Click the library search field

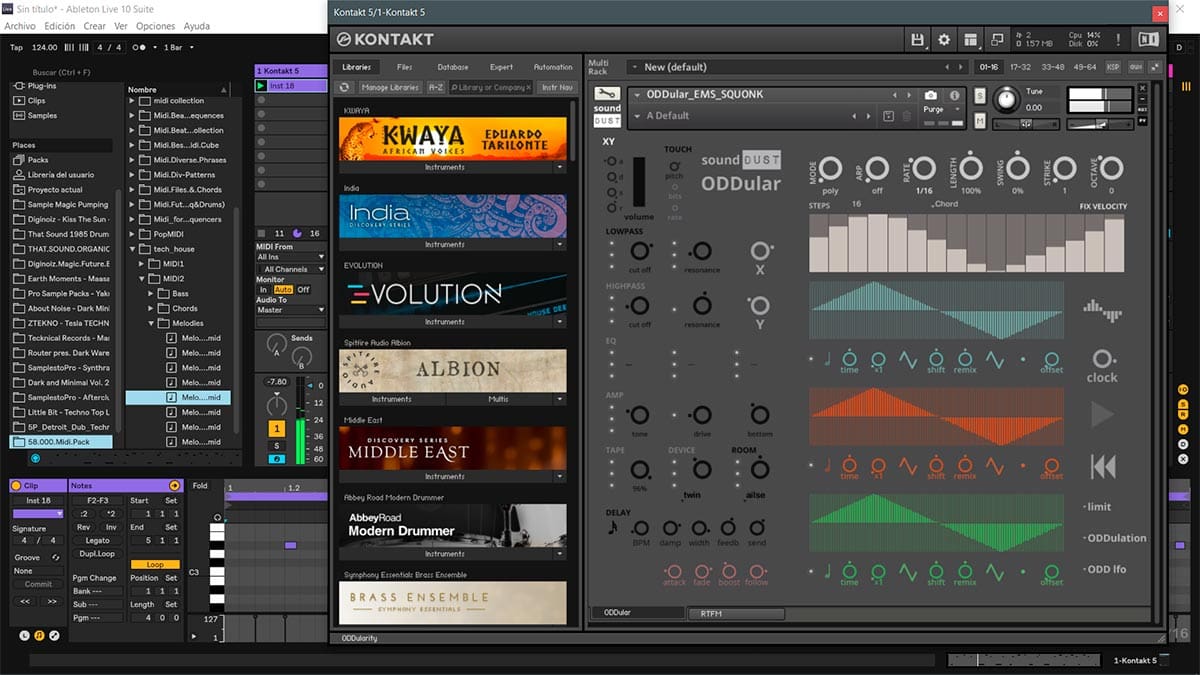[490, 87]
